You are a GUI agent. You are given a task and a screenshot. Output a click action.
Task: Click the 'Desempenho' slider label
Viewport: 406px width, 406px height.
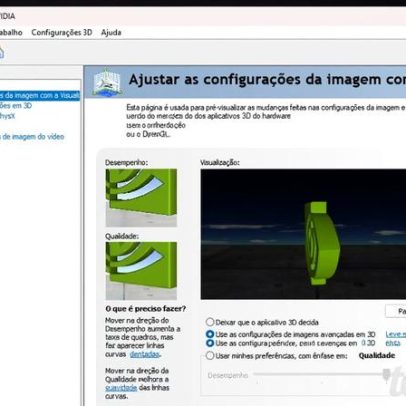tap(228, 375)
